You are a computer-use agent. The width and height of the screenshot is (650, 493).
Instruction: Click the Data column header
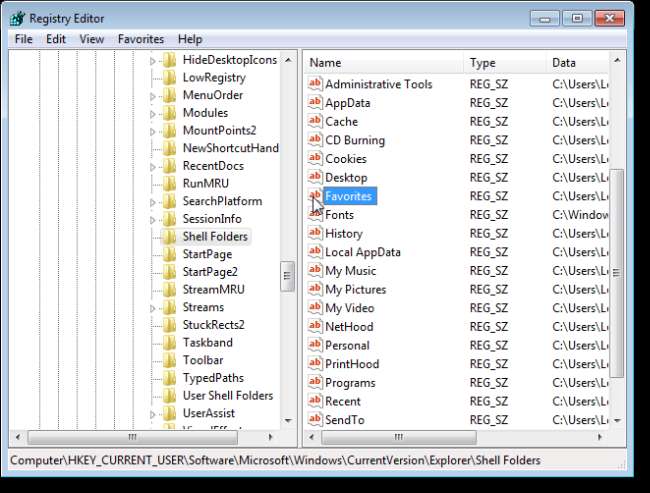pyautogui.click(x=577, y=63)
